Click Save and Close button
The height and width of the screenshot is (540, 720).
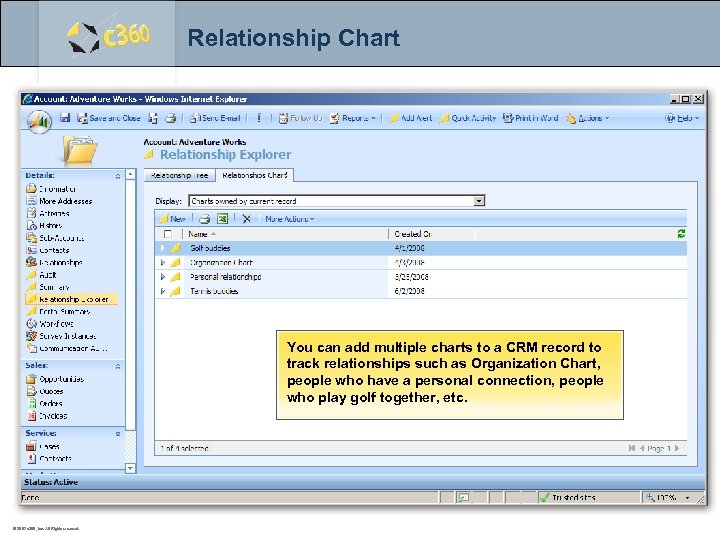coord(108,118)
